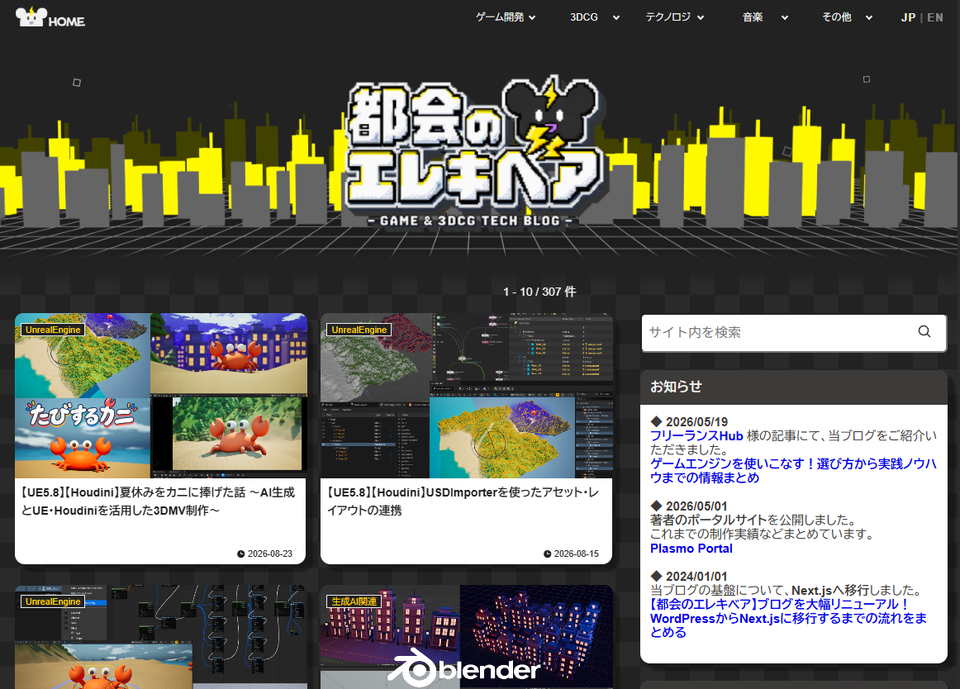Open the USDImporter article title

[x=463, y=501]
